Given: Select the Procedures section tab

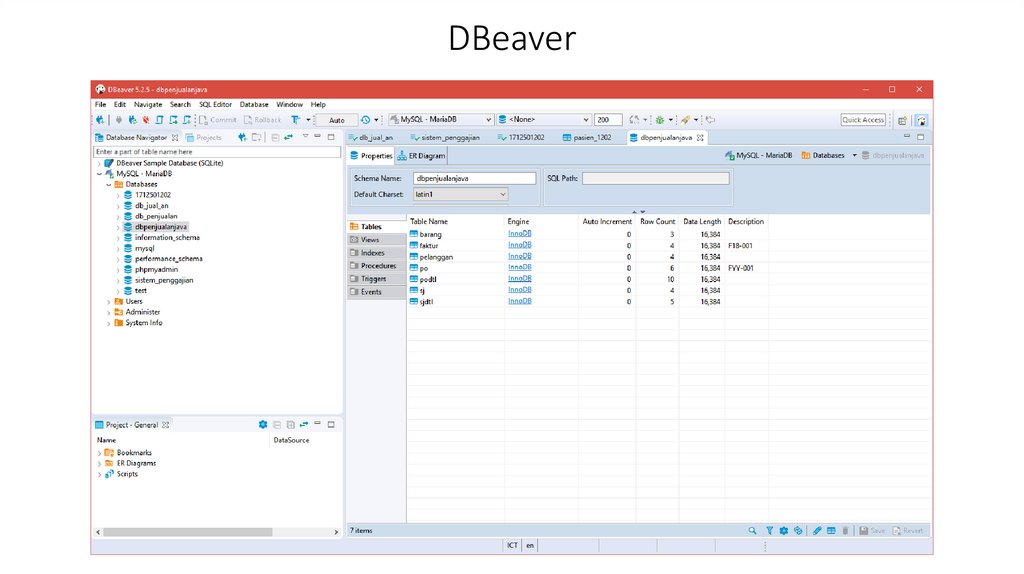Looking at the screenshot, I should (x=377, y=266).
